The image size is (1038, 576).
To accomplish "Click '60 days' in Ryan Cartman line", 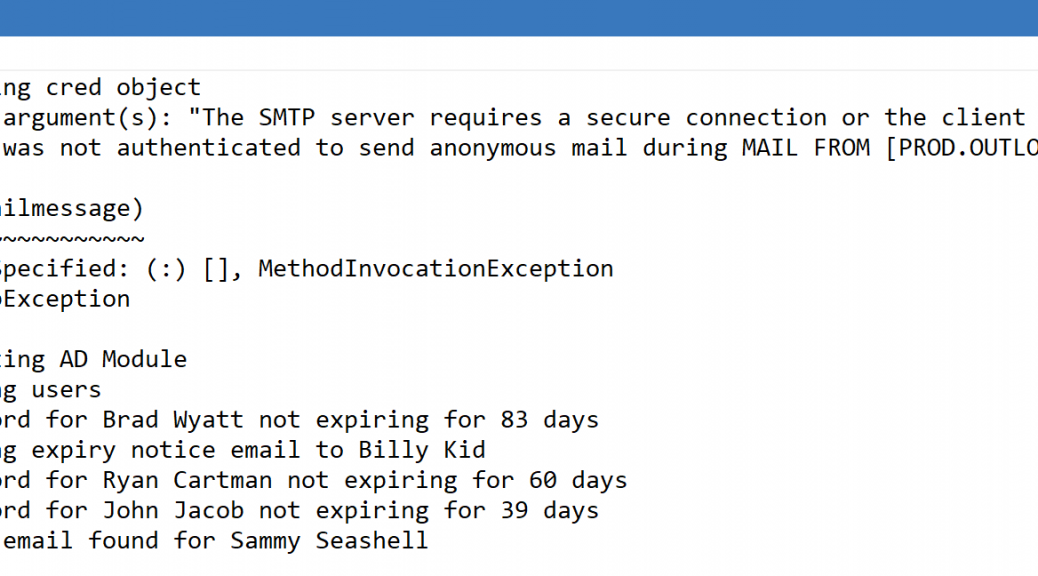I will (x=578, y=480).
